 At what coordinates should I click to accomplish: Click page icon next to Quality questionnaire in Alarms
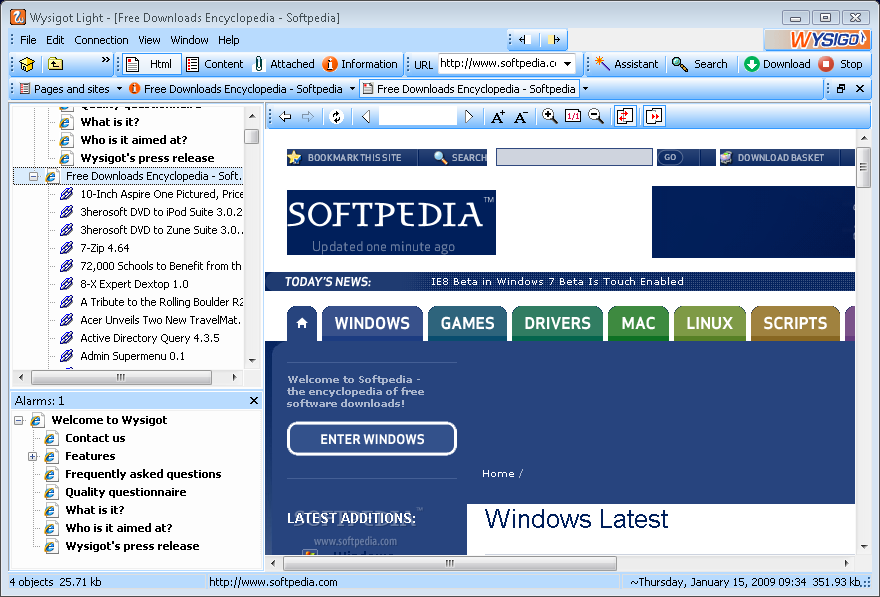point(51,492)
